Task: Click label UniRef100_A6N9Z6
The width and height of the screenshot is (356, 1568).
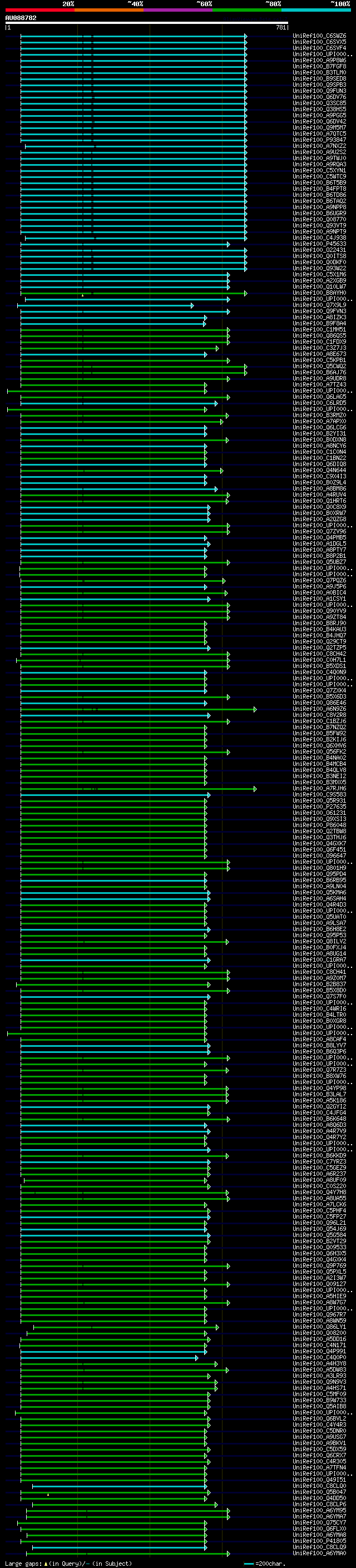Action: click(x=319, y=709)
